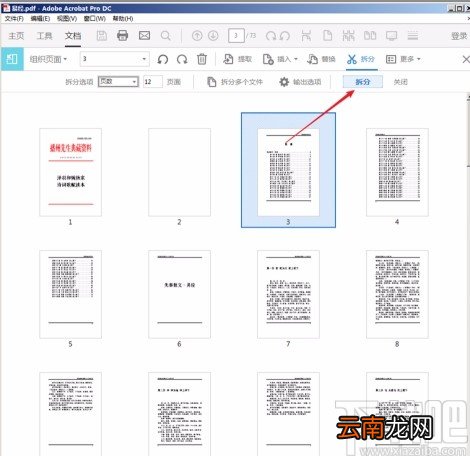Select page 4 thumbnail

397,172
